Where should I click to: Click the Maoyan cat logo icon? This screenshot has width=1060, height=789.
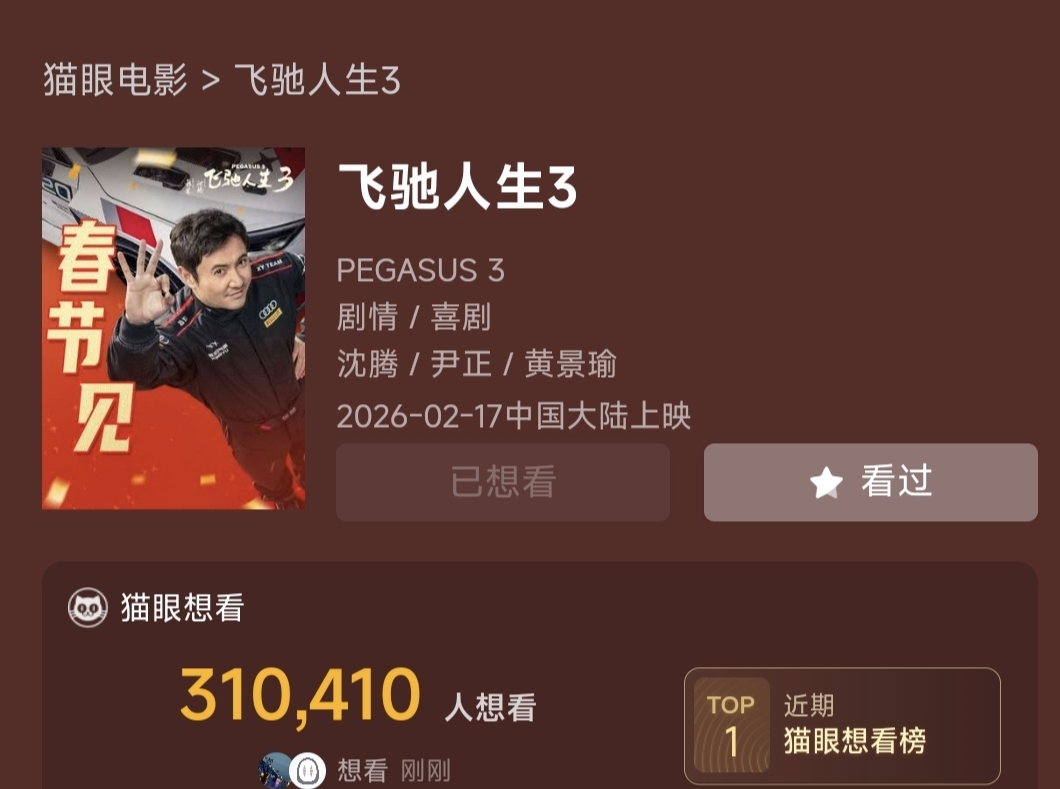click(x=88, y=607)
